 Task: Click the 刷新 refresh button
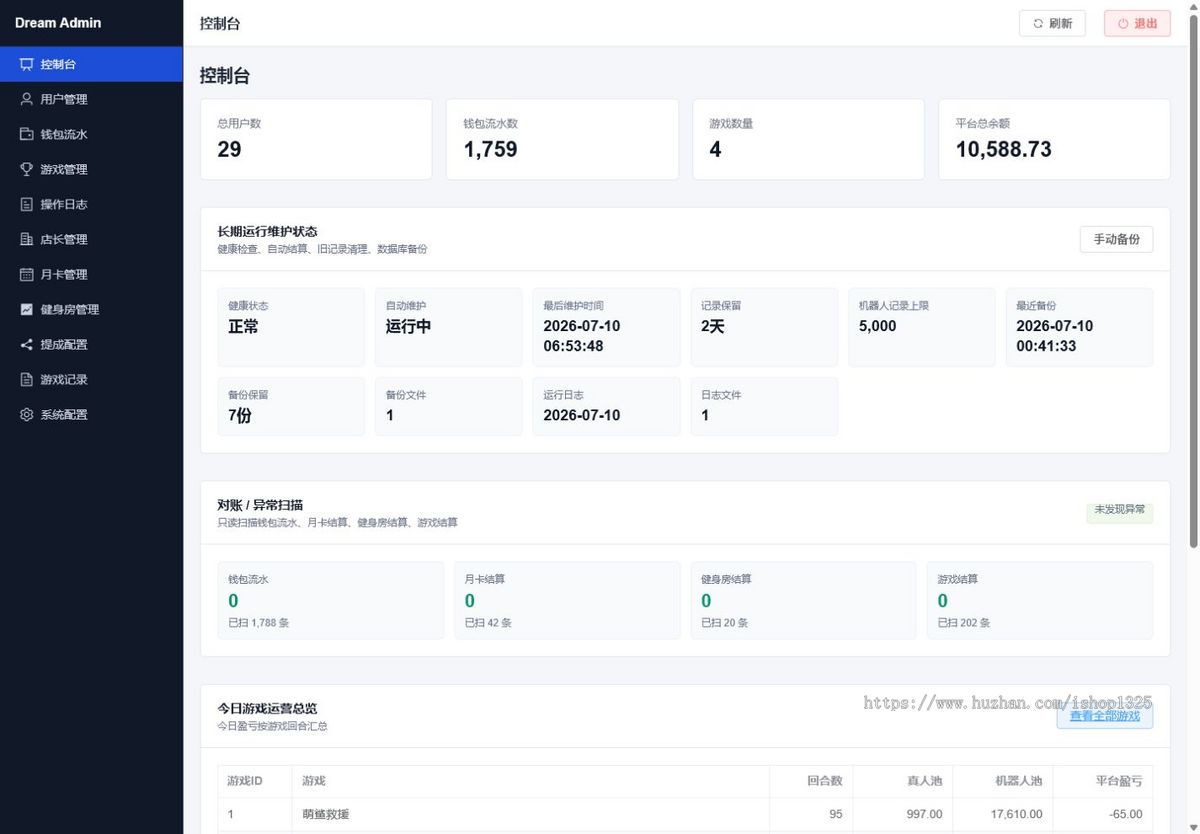tap(1052, 23)
